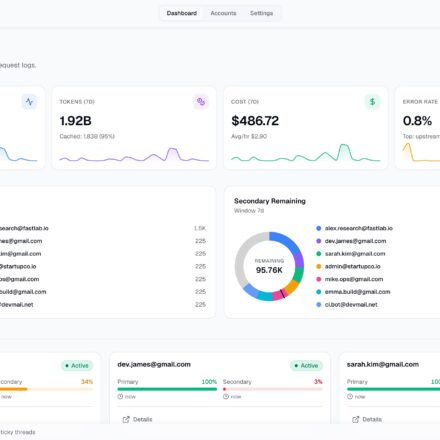The height and width of the screenshot is (440, 440).
Task: Click the dev.james Primary 100% progress bar
Action: (167, 389)
